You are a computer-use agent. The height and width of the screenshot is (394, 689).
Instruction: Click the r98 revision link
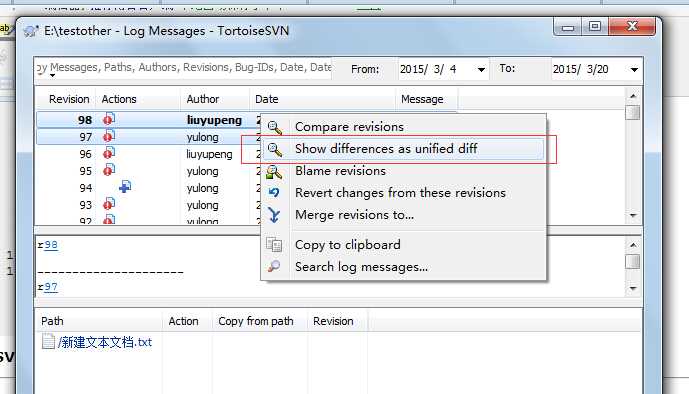[51, 245]
